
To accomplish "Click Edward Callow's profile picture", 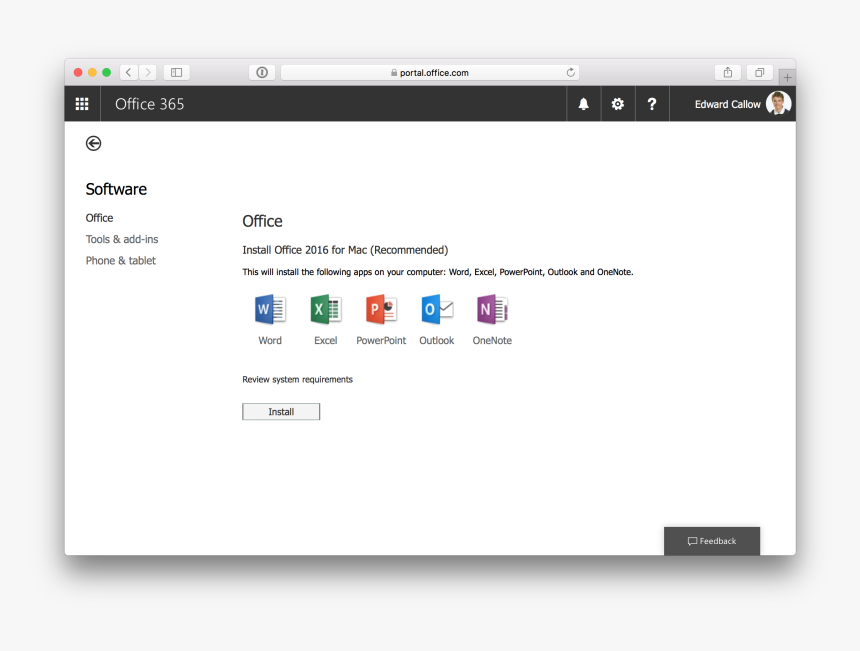I will point(778,103).
